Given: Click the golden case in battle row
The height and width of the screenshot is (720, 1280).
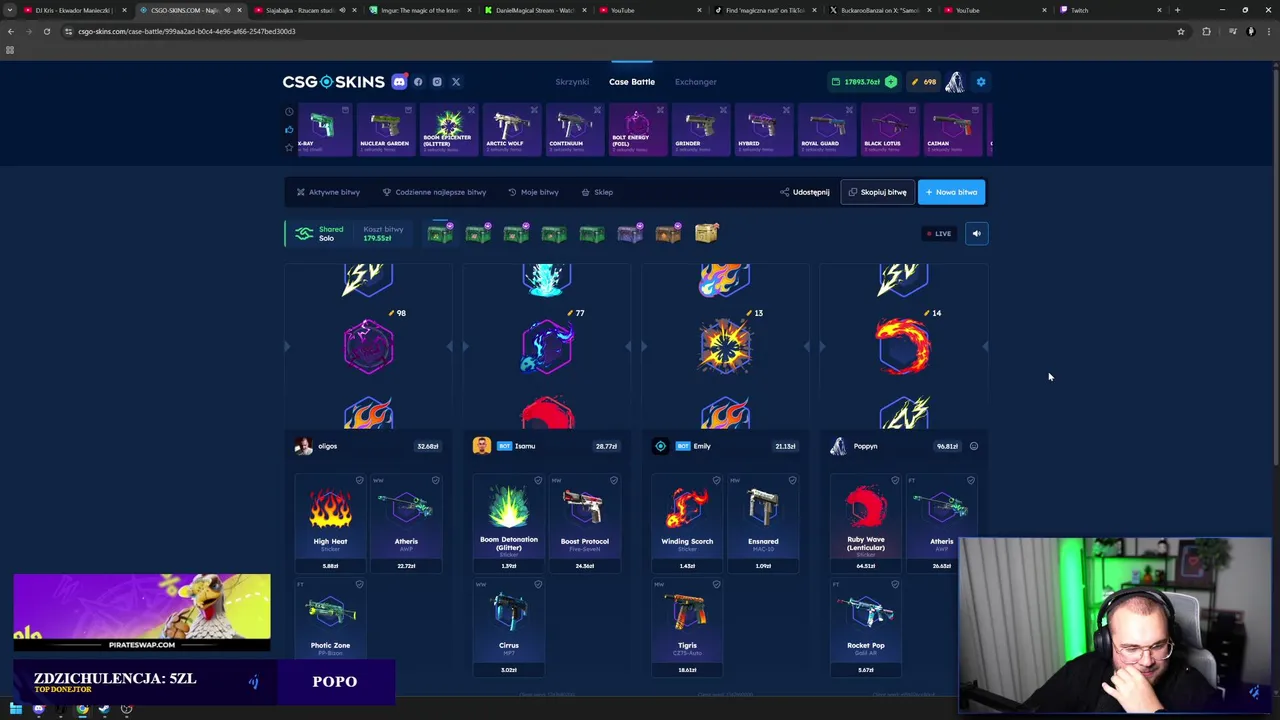Looking at the screenshot, I should point(706,234).
